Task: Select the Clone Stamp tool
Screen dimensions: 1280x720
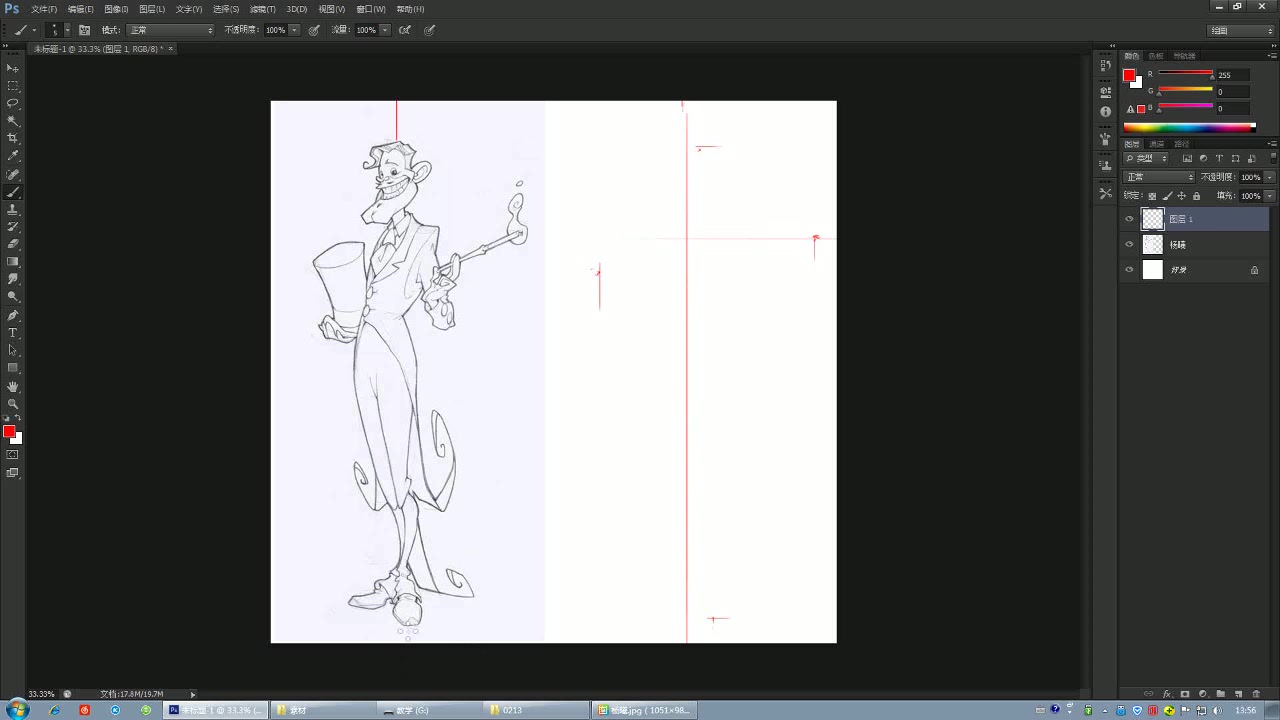Action: click(x=13, y=209)
